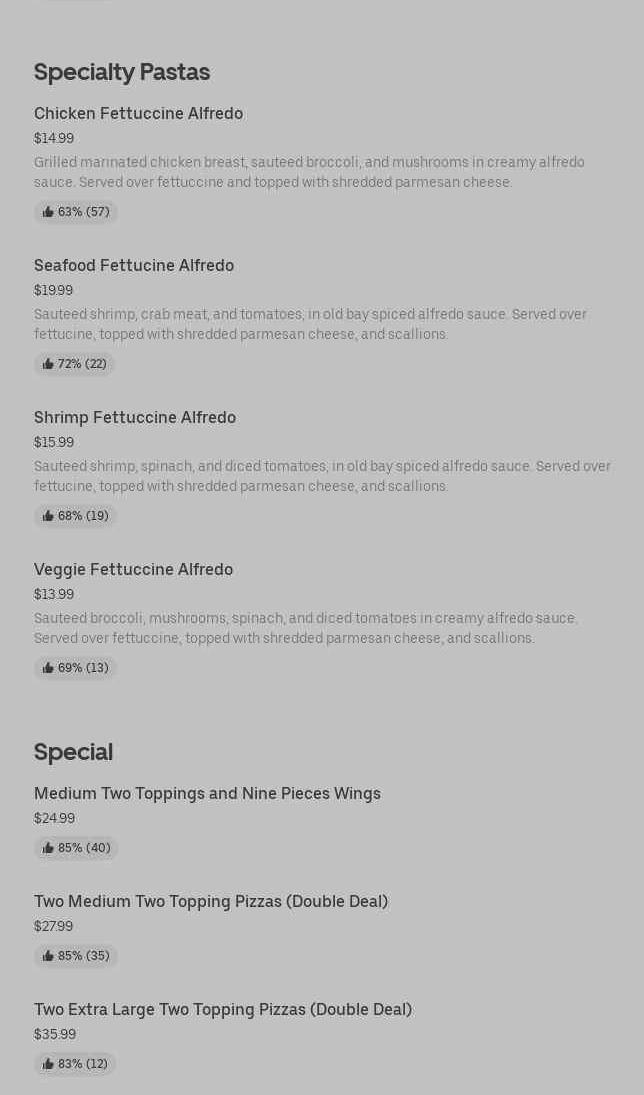Click thumbs-up icon under Veggie Fettuccine Alfredo
644x1095 pixels.
[x=48, y=668]
